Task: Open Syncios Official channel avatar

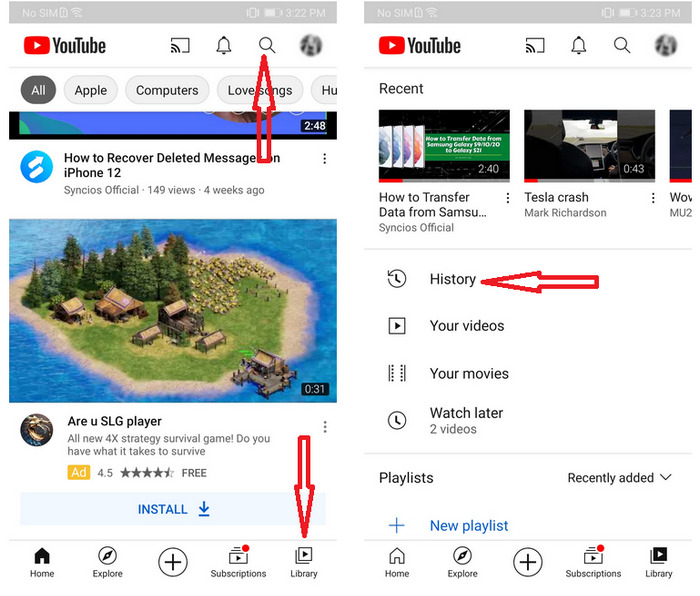Action: pyautogui.click(x=37, y=167)
